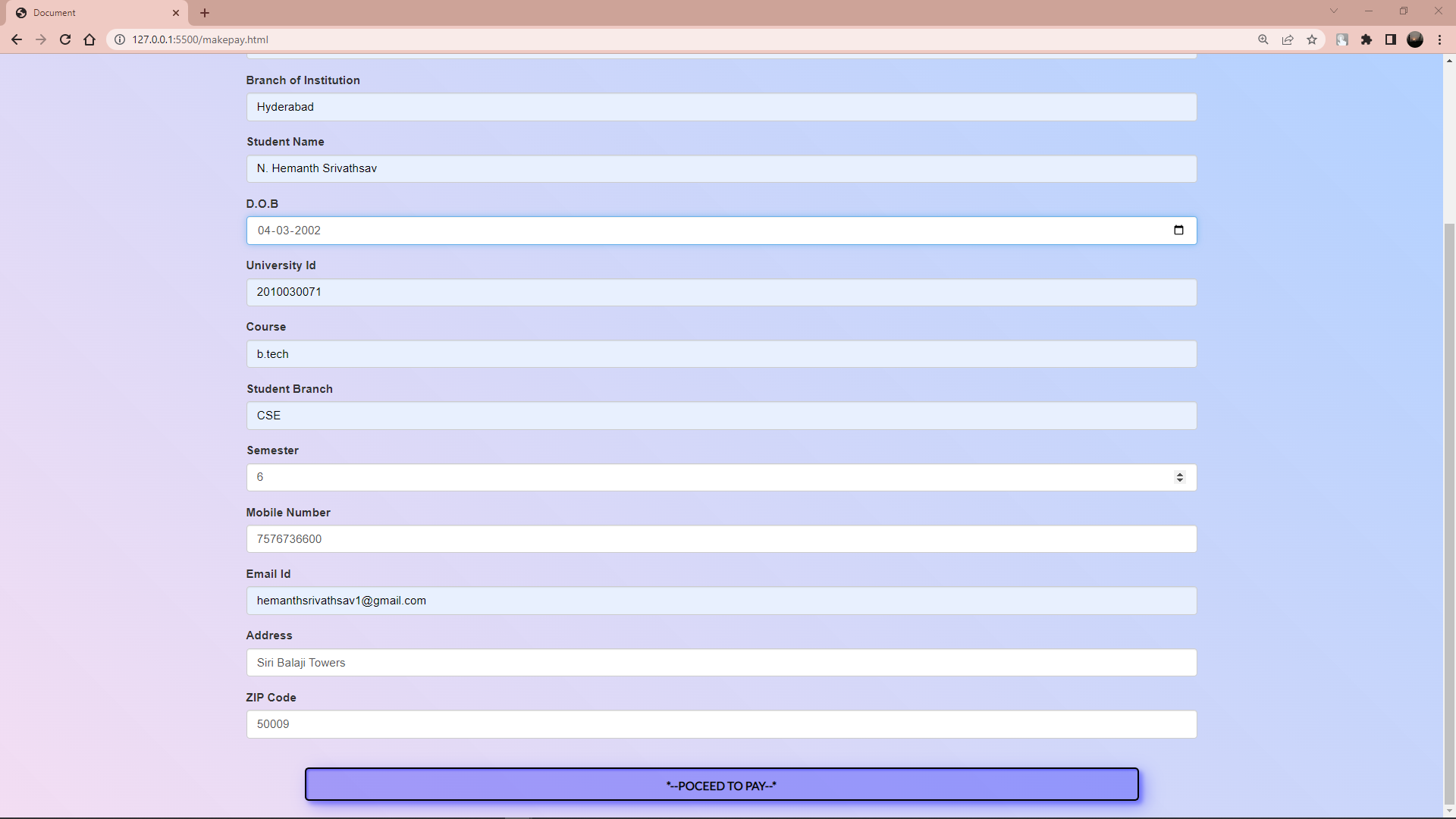Reload the current page
The width and height of the screenshot is (1456, 819).
(65, 39)
